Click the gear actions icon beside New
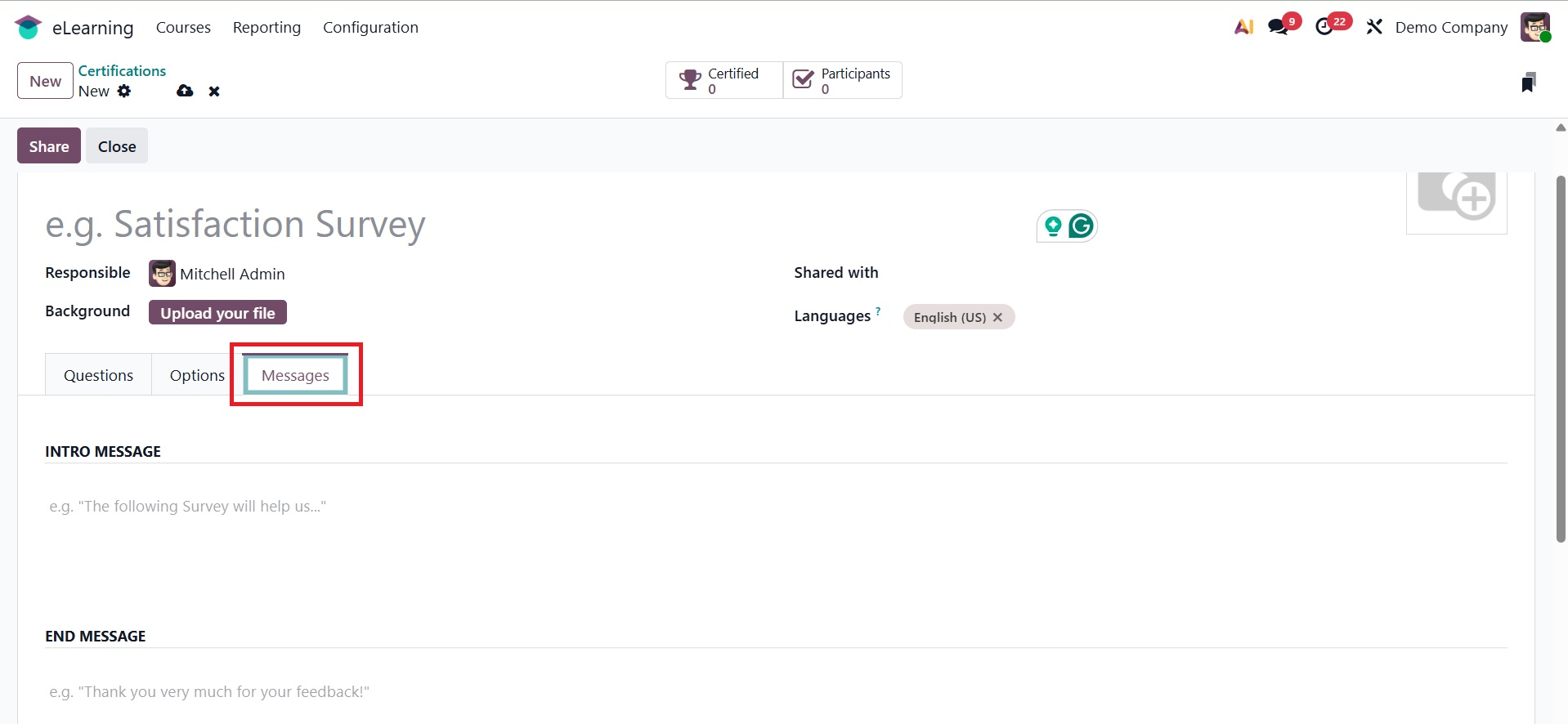This screenshot has height=724, width=1568. pos(124,91)
